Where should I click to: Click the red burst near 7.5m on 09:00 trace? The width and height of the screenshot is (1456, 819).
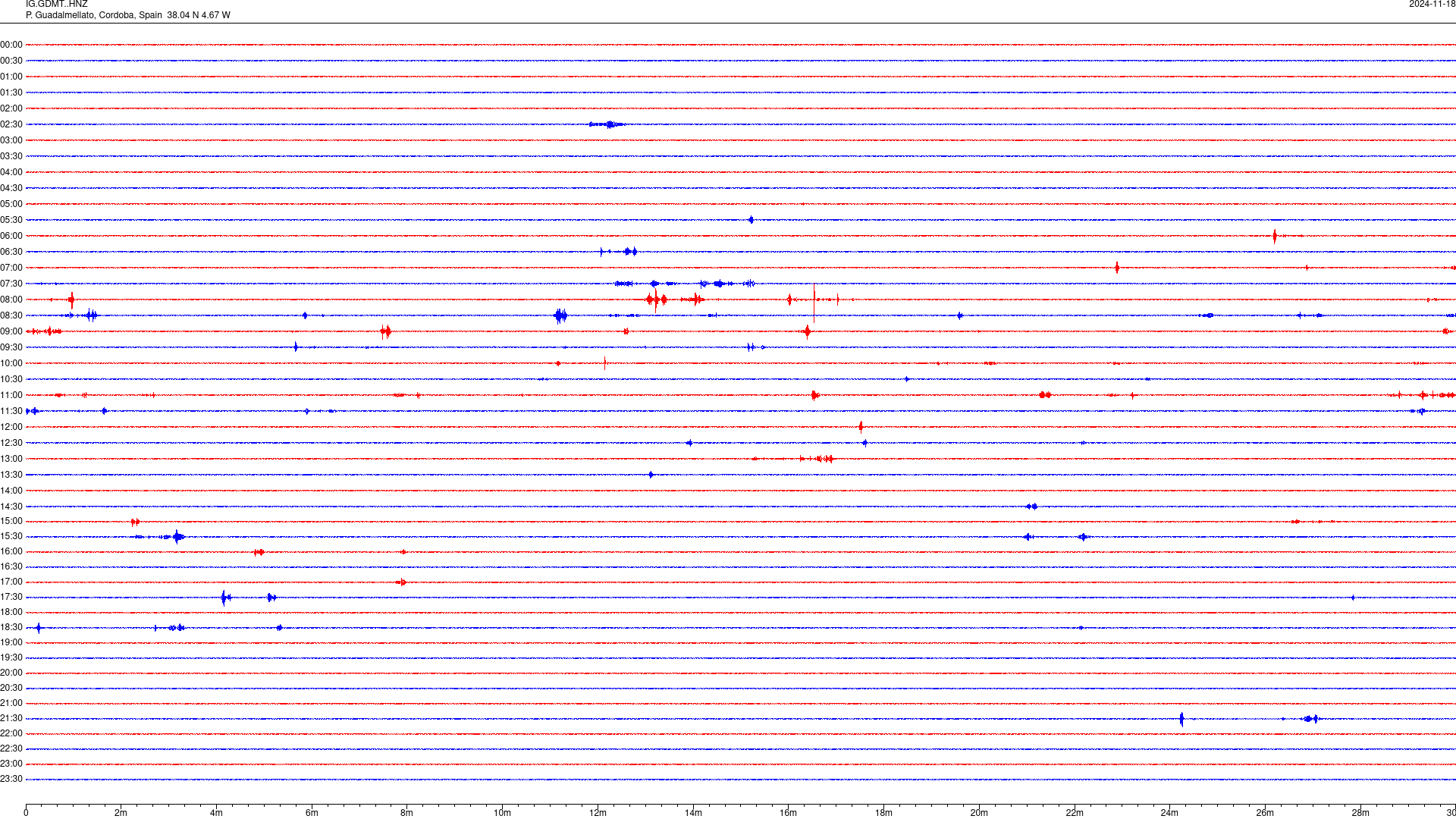[x=386, y=331]
